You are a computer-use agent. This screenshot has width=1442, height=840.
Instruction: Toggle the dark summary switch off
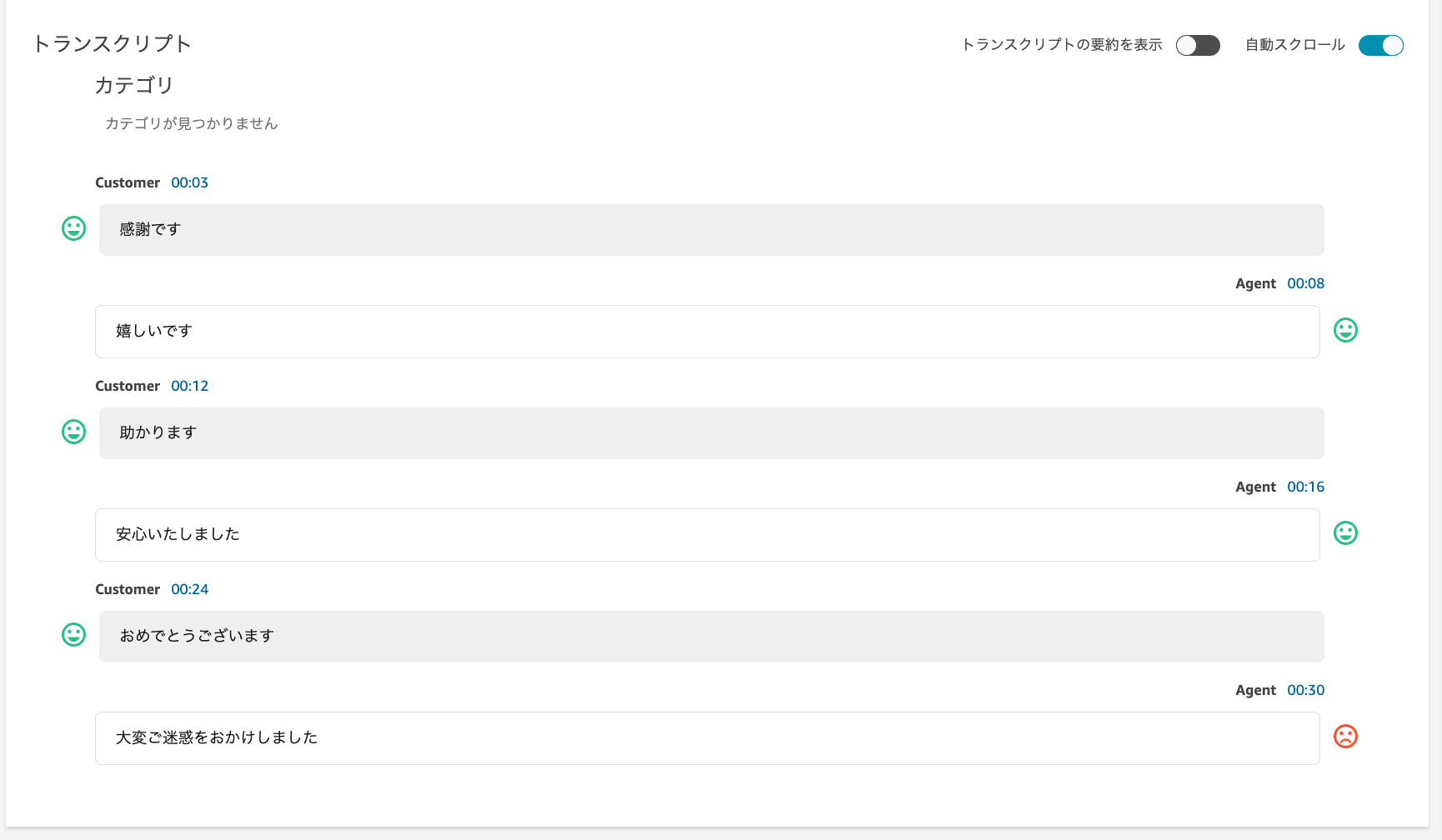(x=1198, y=45)
